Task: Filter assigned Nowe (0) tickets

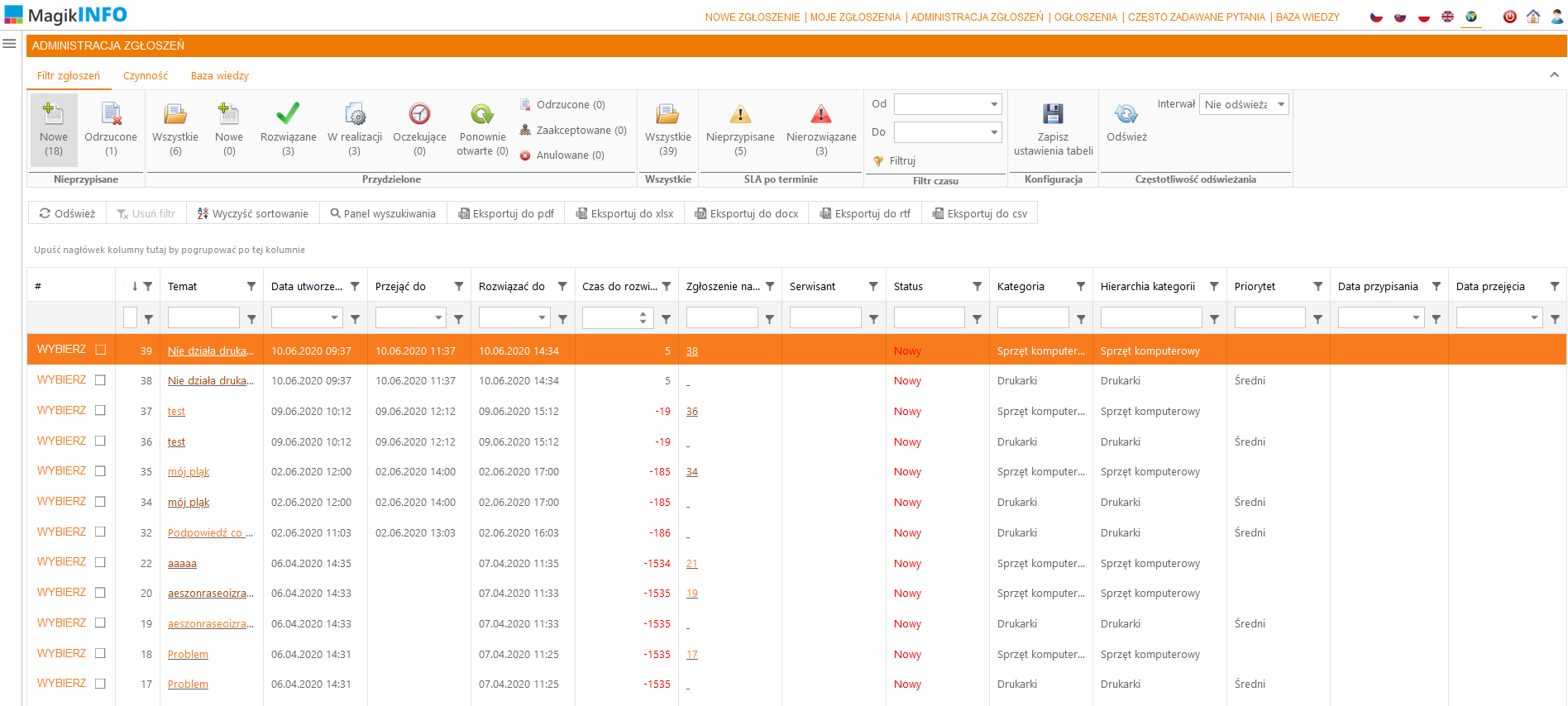Action: [229, 131]
